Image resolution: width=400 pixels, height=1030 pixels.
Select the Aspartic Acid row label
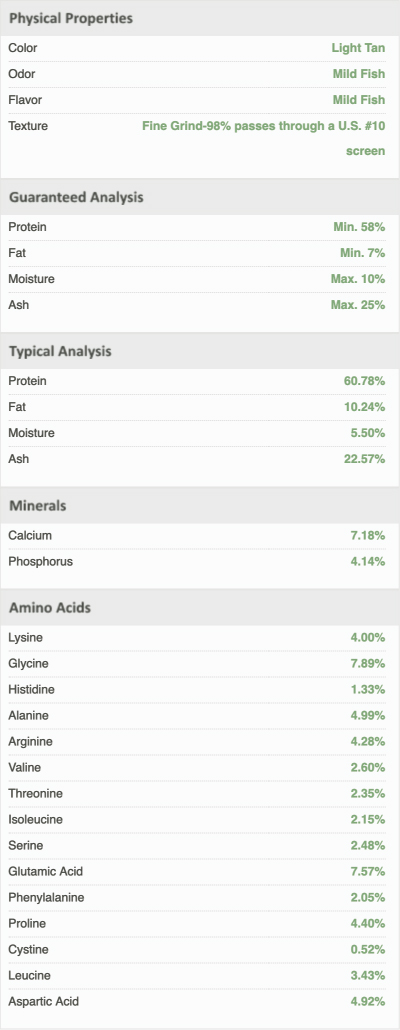point(44,1002)
